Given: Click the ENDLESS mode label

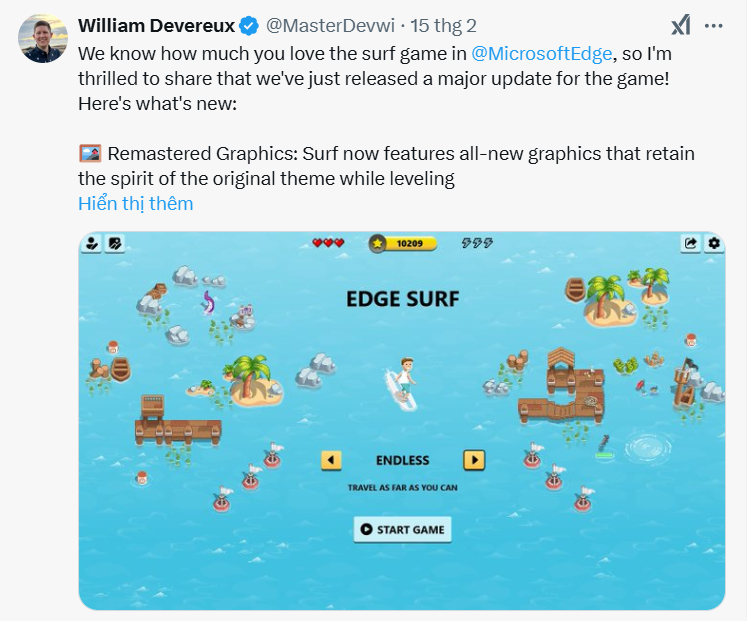Looking at the screenshot, I should pyautogui.click(x=402, y=460).
